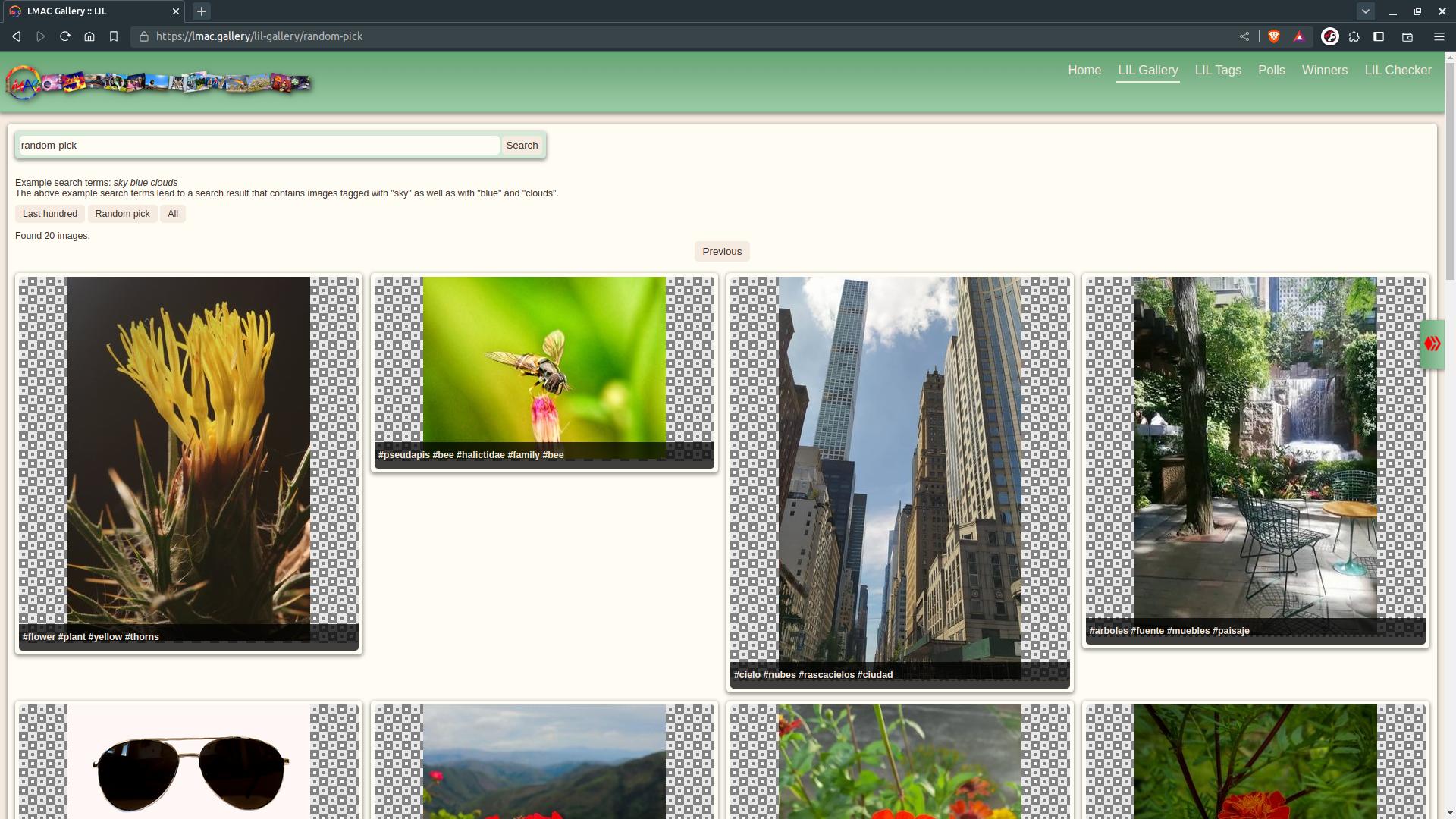Click the Previous page button
This screenshot has width=1456, height=819.
pyautogui.click(x=722, y=252)
